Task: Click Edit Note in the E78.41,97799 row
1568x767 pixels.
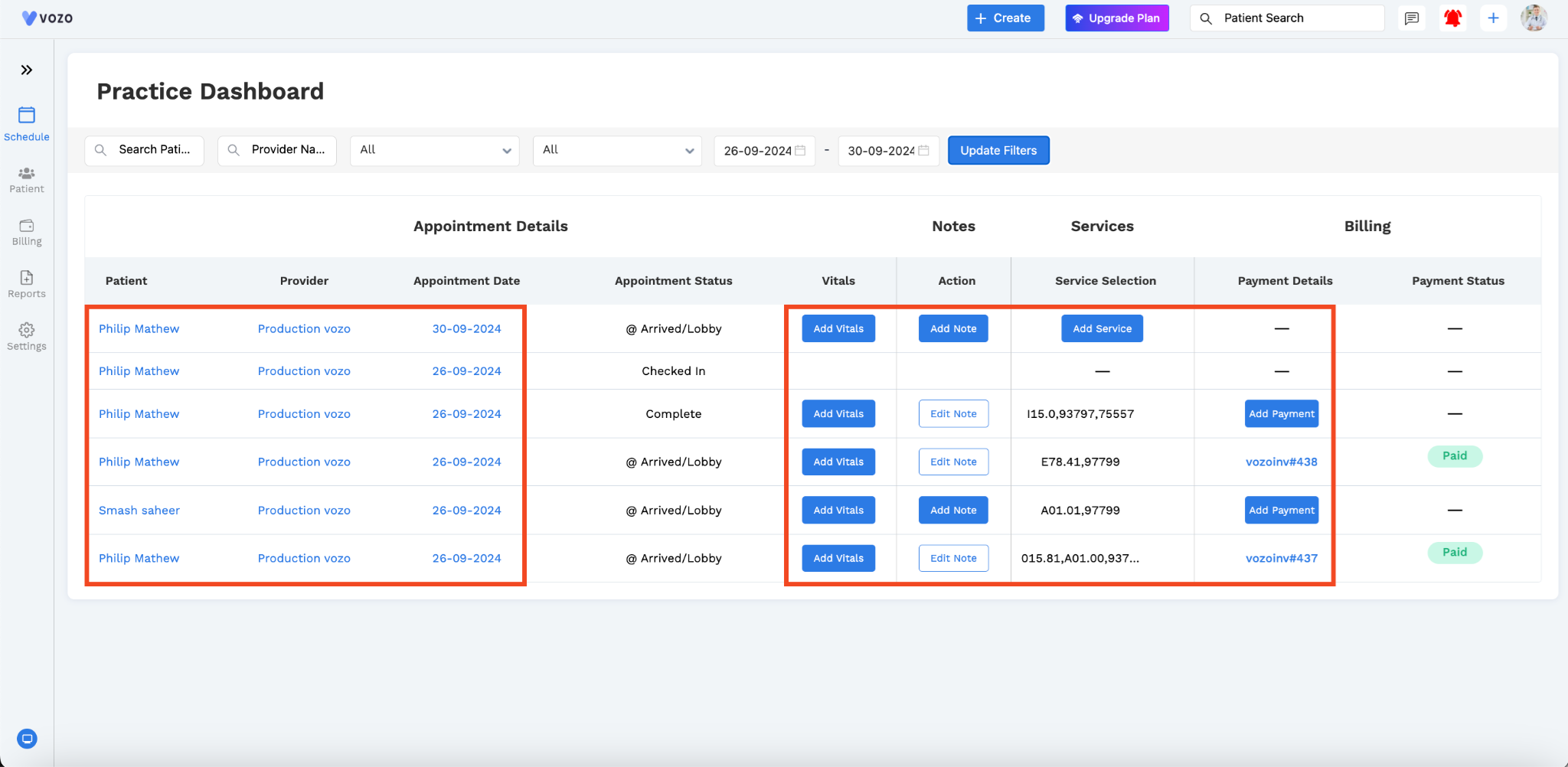Action: 953,462
